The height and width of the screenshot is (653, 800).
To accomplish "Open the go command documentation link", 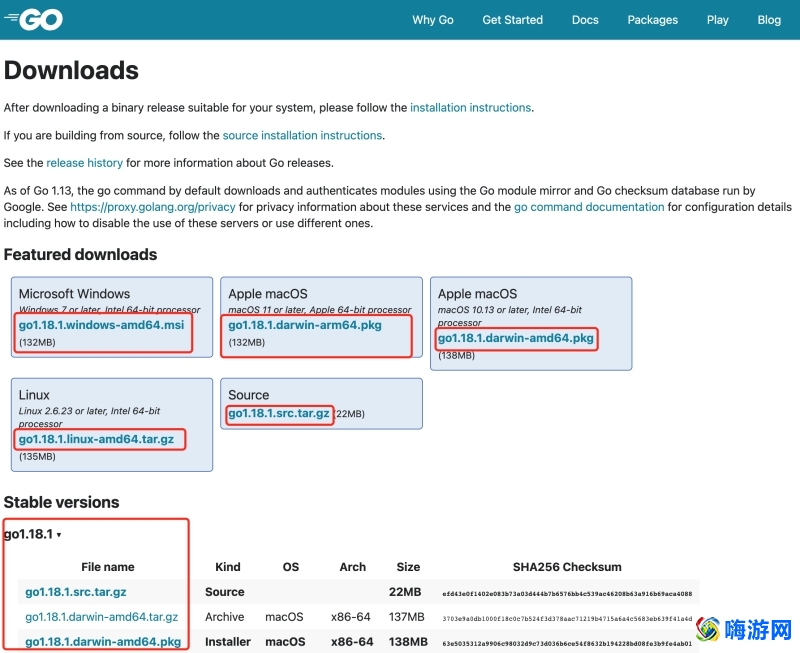I will pos(589,207).
